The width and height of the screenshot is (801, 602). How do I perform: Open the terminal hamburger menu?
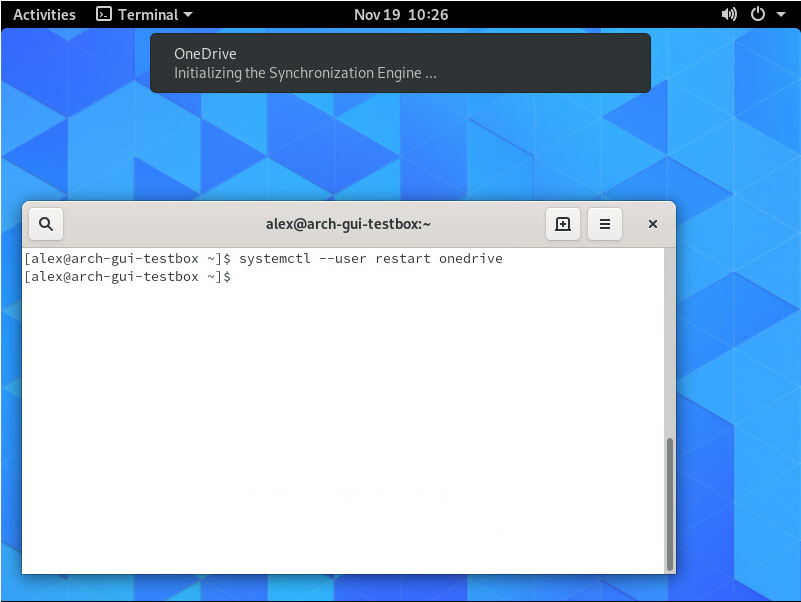point(604,224)
